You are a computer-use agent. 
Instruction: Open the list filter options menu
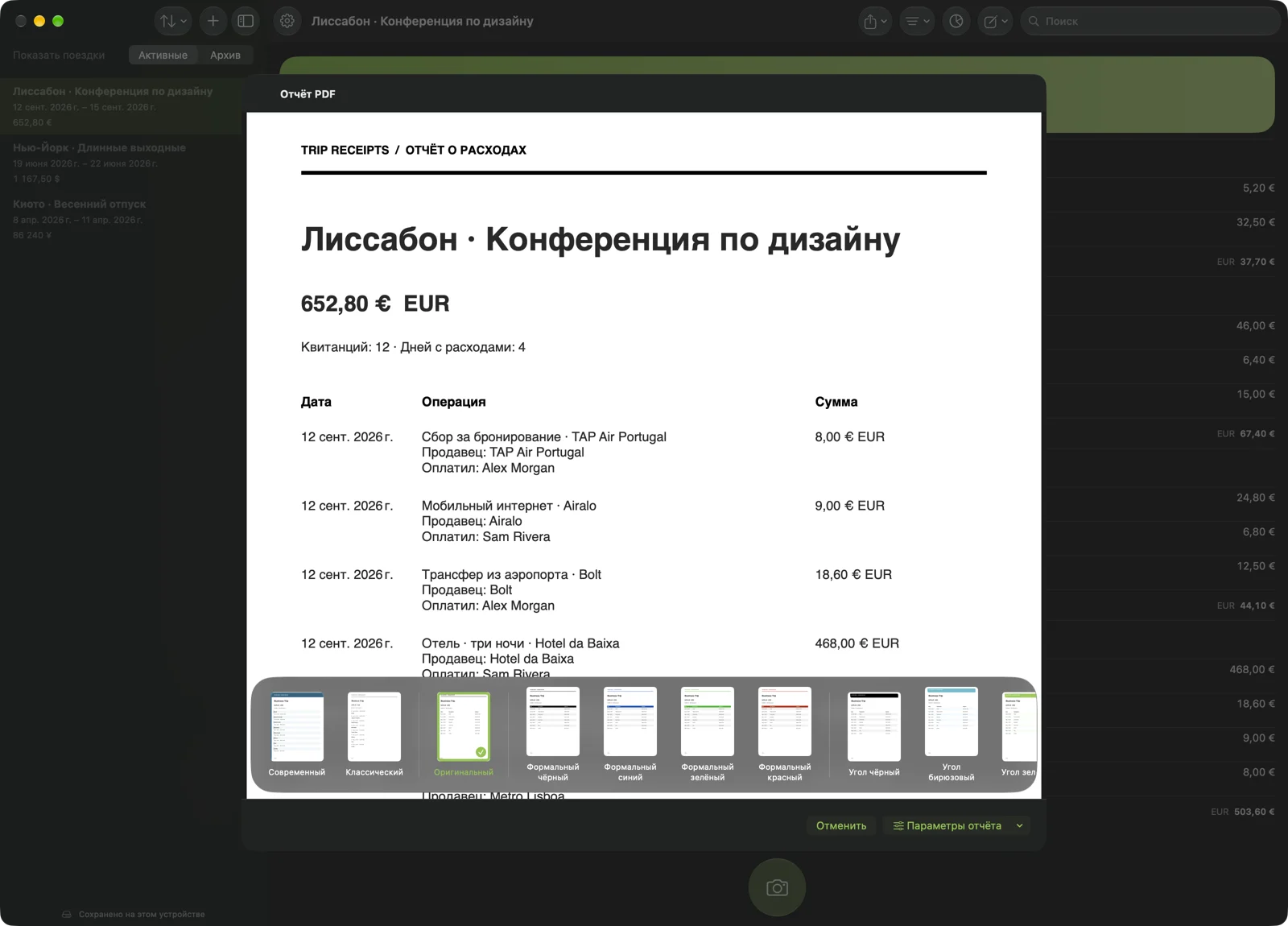pyautogui.click(x=917, y=22)
